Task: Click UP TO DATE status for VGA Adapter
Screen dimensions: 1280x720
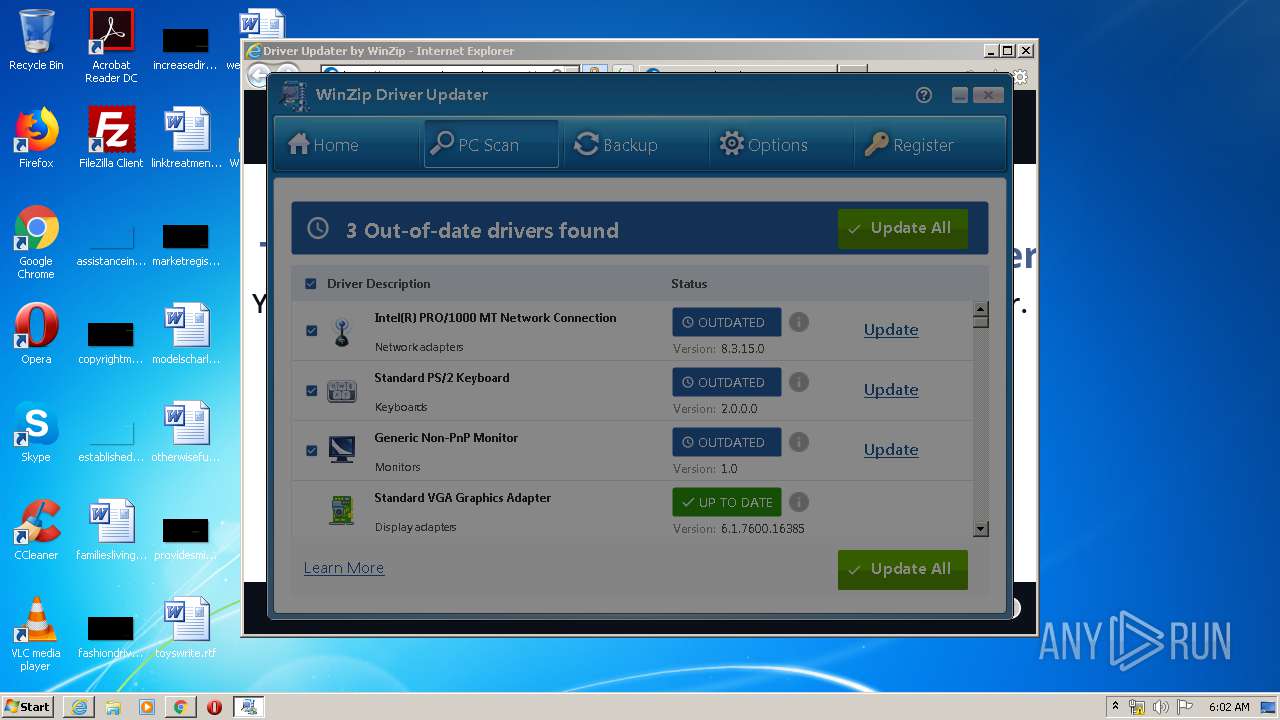Action: tap(727, 502)
